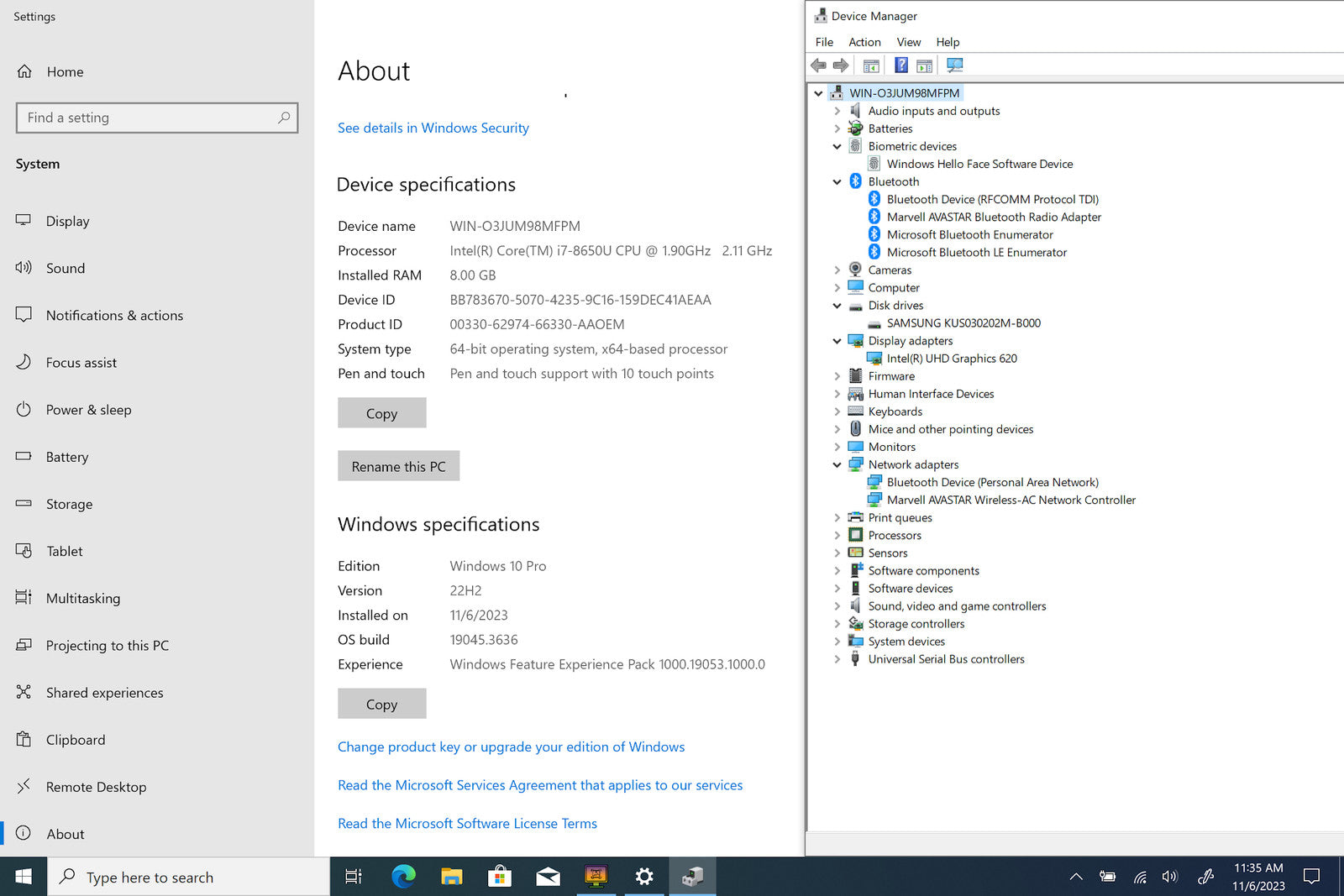Viewport: 1344px width, 896px height.
Task: Show hidden icons in system tray
Action: tap(1076, 877)
